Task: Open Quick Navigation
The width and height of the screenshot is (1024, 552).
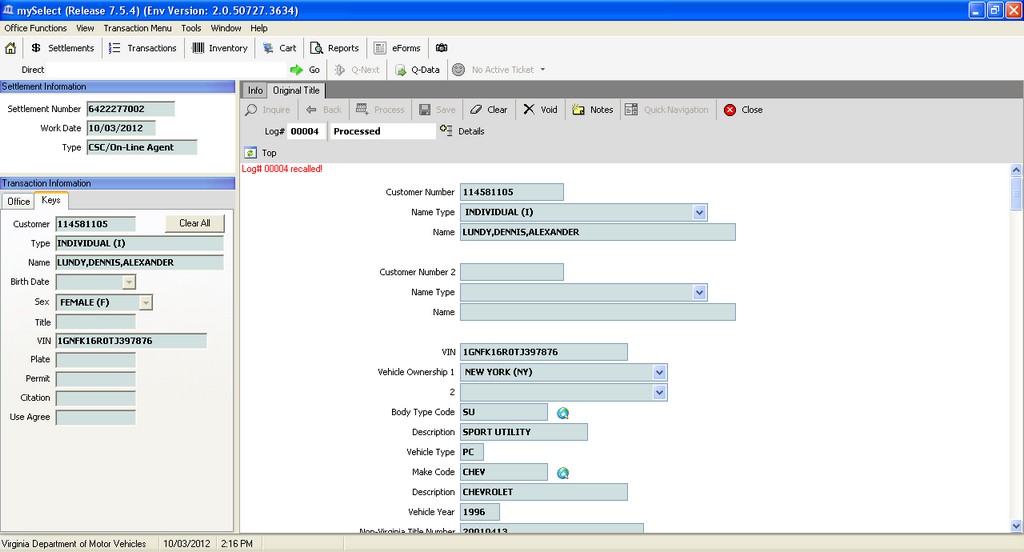Action: click(666, 110)
